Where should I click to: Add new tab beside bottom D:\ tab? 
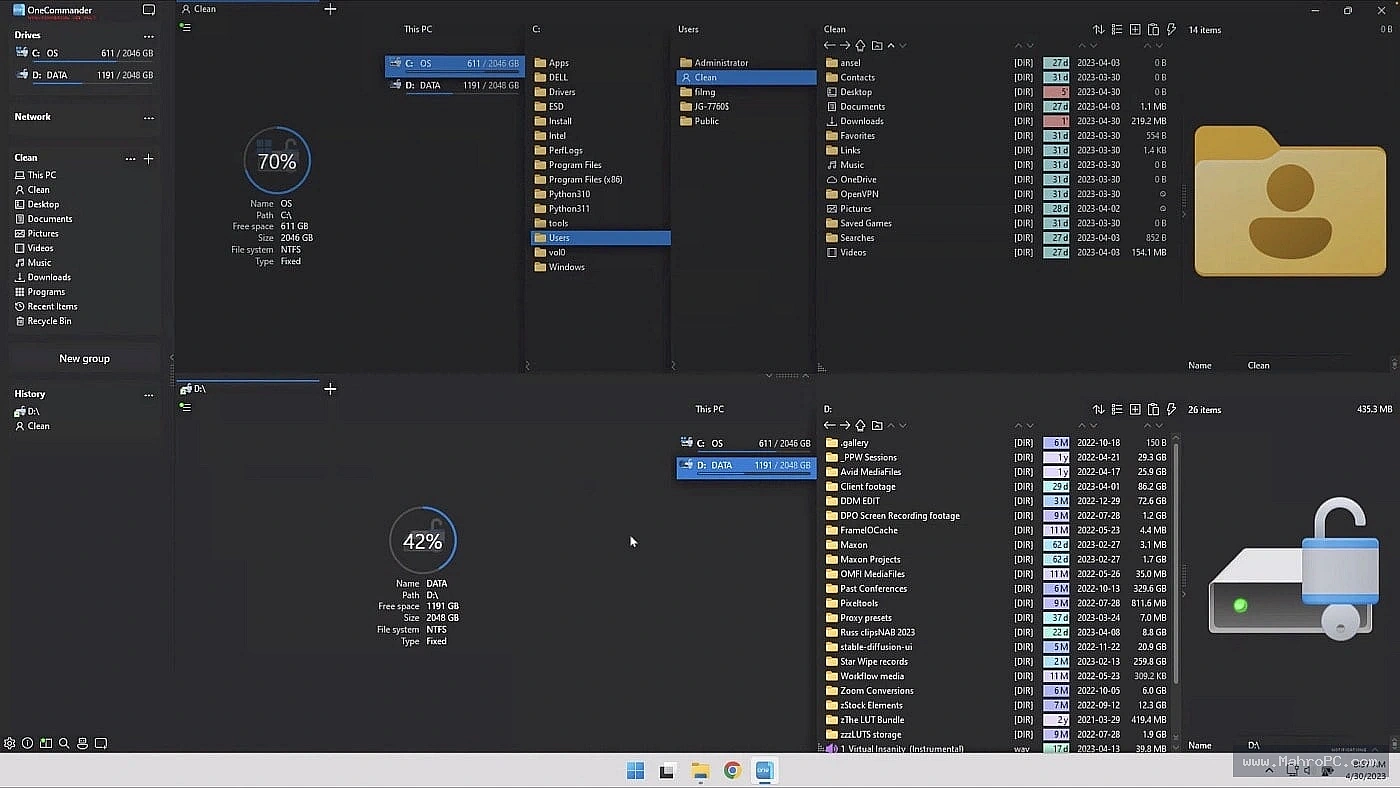(330, 388)
